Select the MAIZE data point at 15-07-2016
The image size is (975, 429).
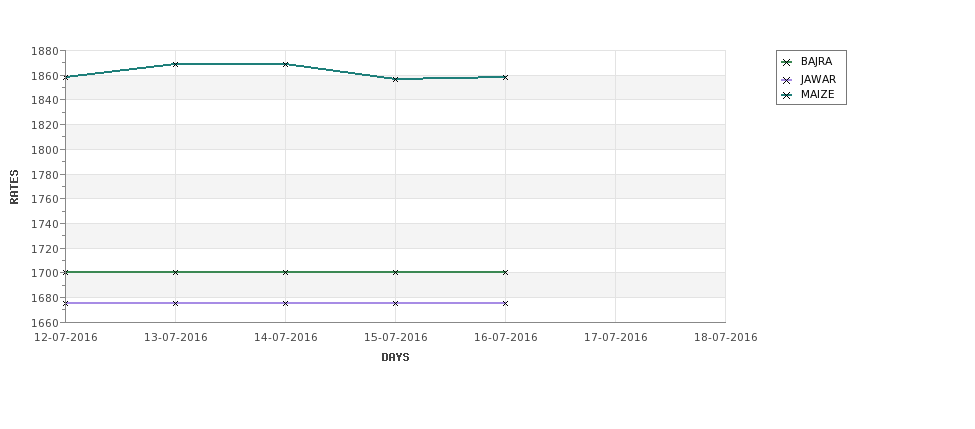click(395, 79)
